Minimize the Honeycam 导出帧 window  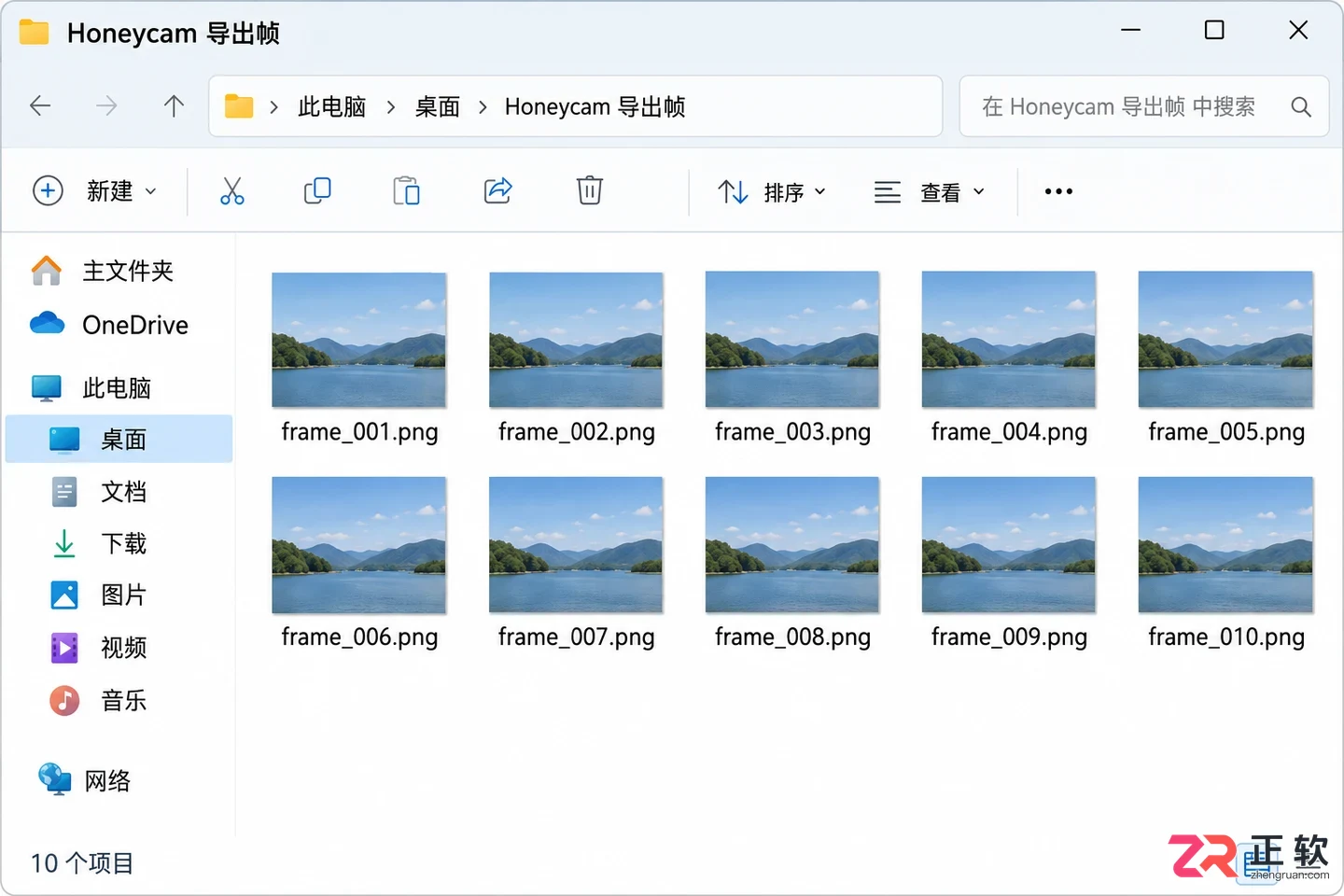click(1130, 31)
